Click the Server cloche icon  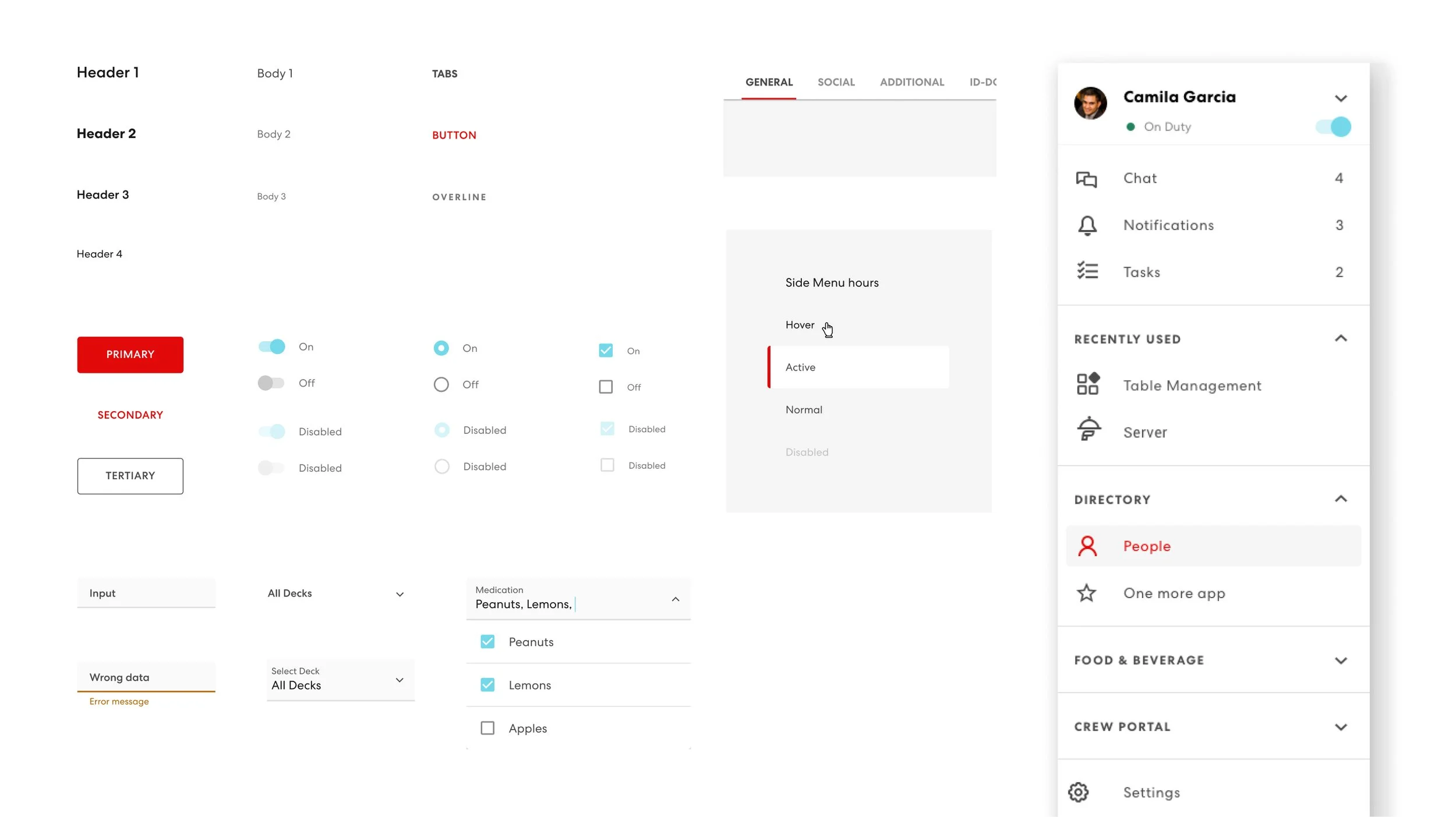(1088, 429)
